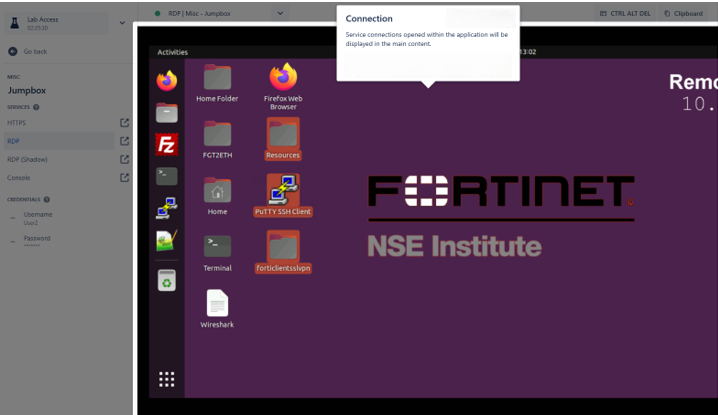The width and height of the screenshot is (718, 415).
Task: Launch PuTTY SSH Client desktop icon
Action: [283, 195]
